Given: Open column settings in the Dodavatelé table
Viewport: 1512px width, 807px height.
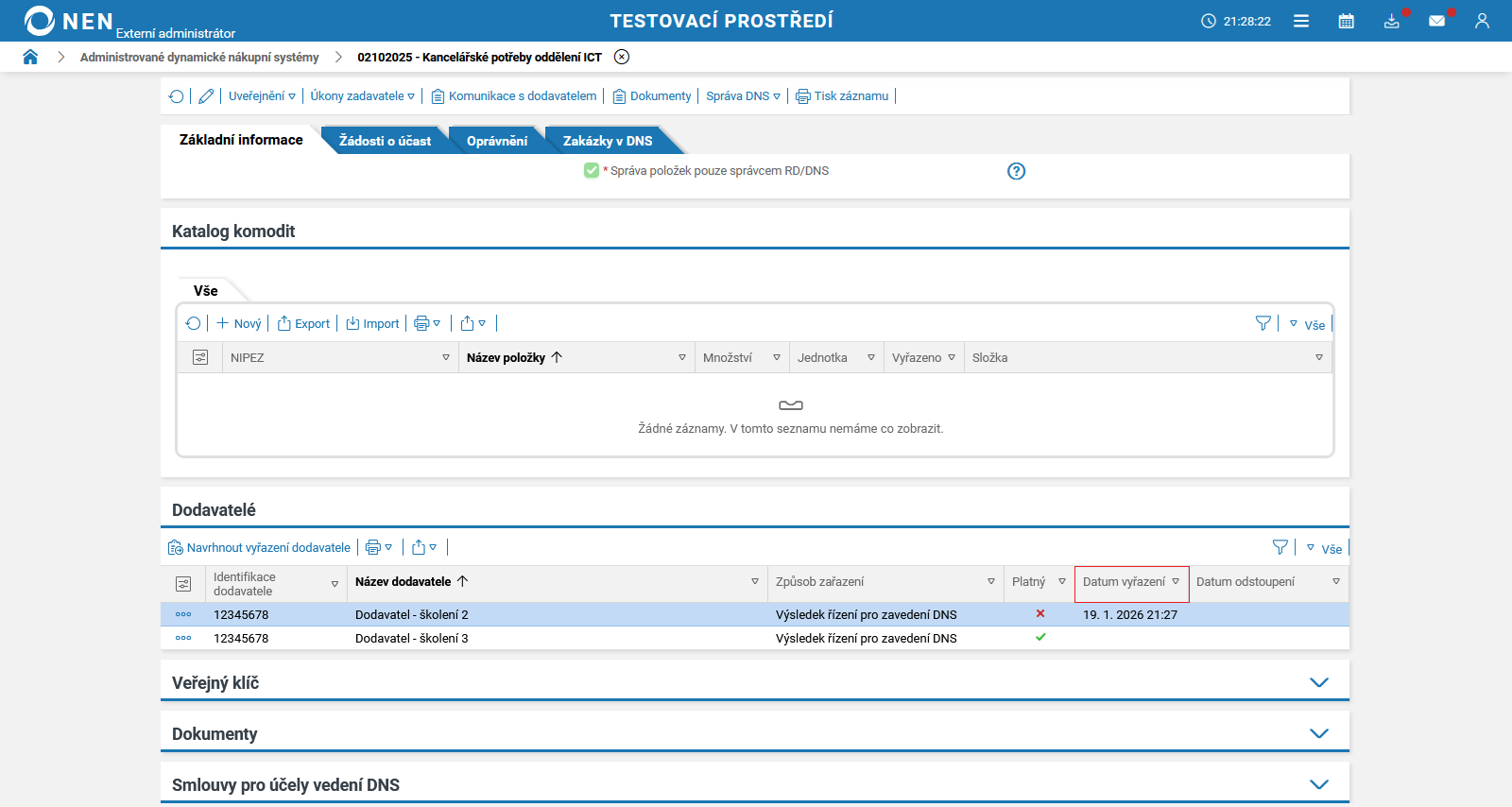Looking at the screenshot, I should click(x=183, y=584).
